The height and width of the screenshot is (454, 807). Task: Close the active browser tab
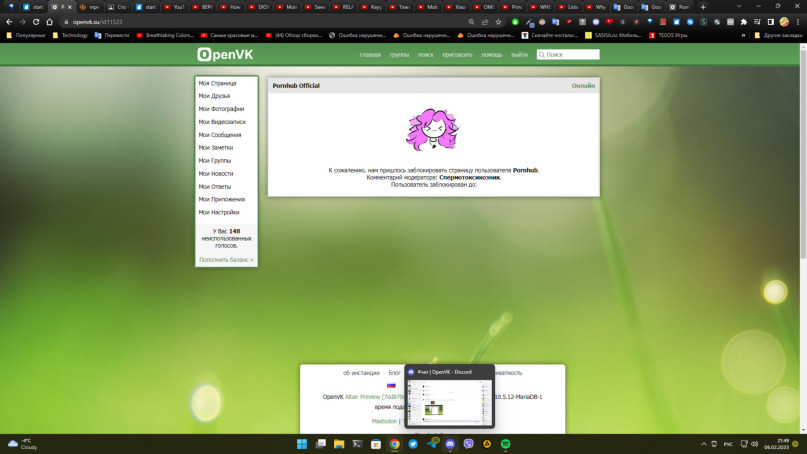point(69,7)
